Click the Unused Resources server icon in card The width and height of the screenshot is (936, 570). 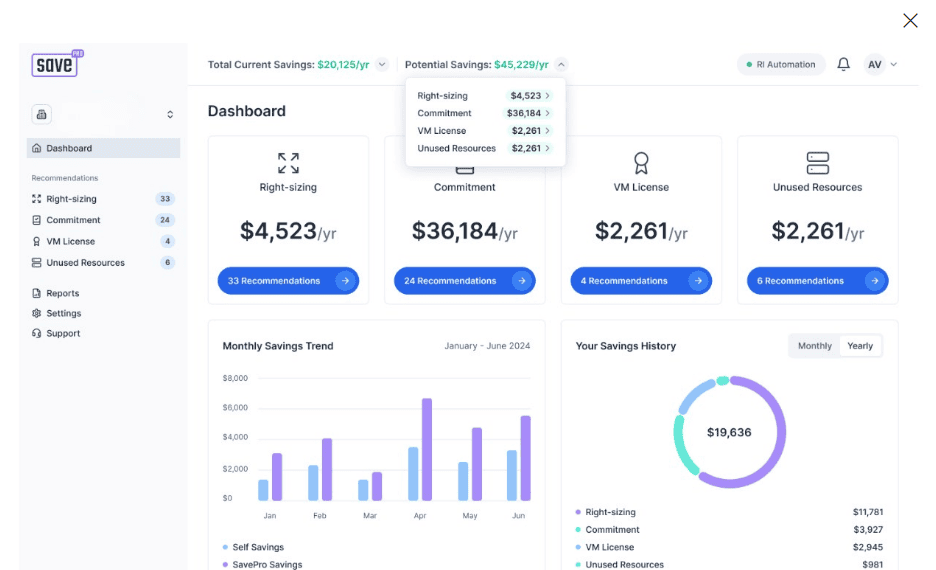[817, 163]
